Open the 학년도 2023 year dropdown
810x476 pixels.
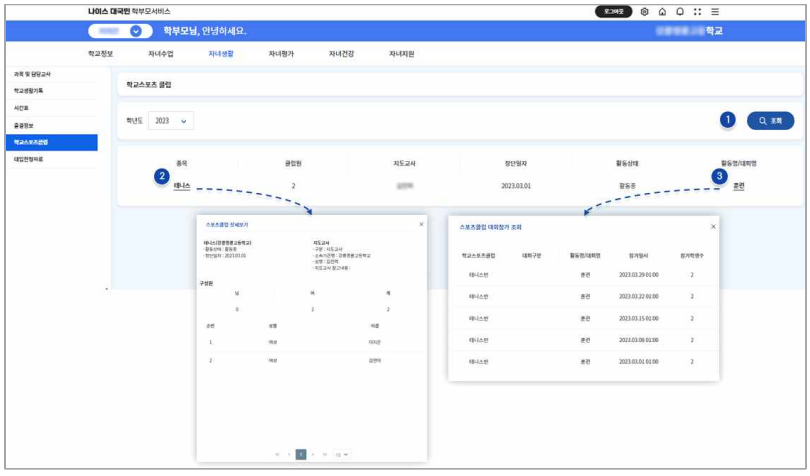tap(171, 120)
